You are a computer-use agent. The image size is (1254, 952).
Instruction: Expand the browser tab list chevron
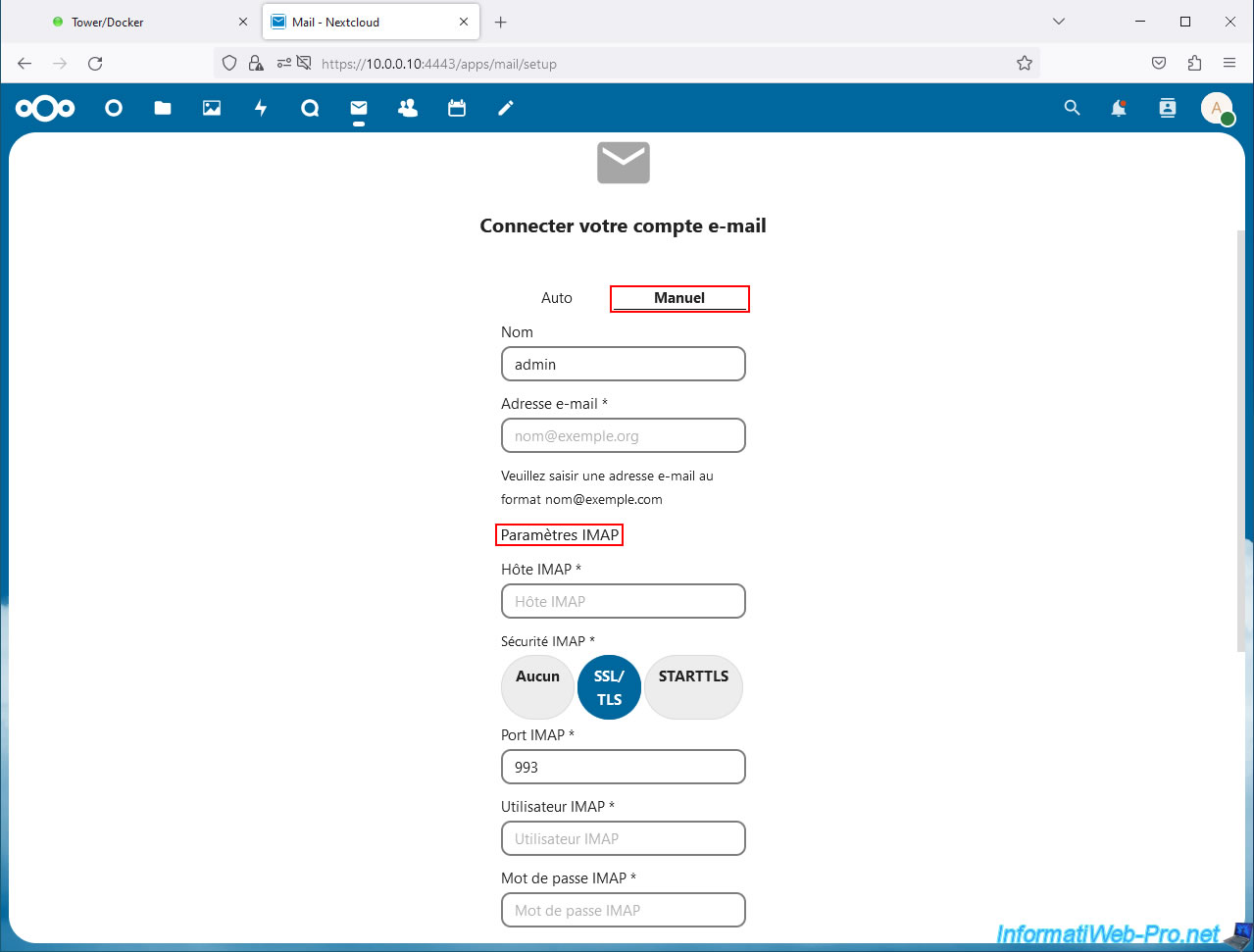(x=1059, y=22)
